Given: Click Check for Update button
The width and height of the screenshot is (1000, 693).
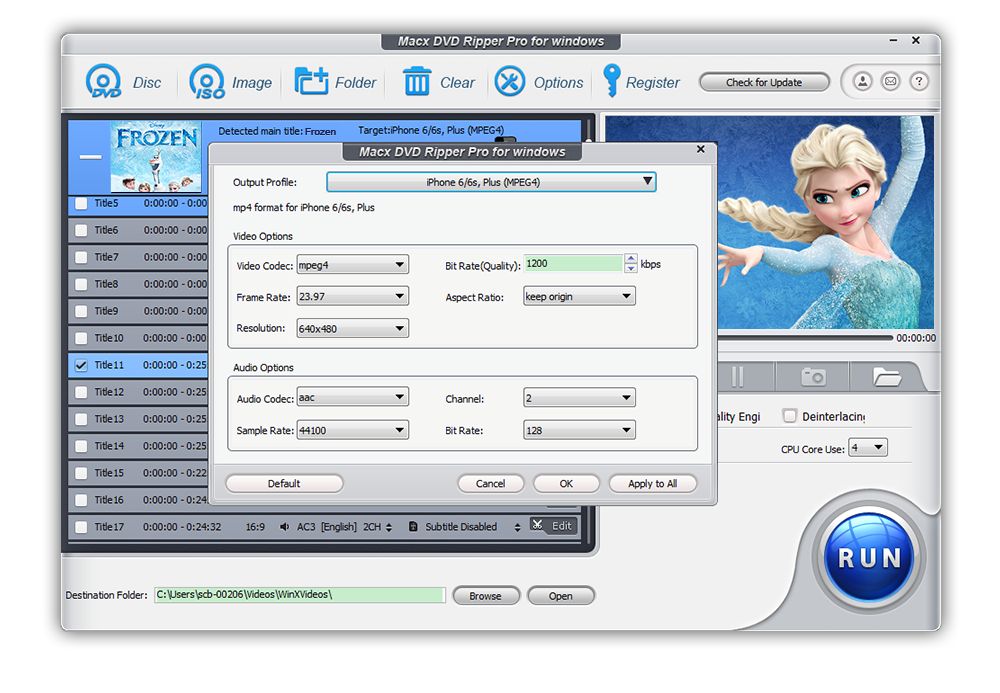Looking at the screenshot, I should pyautogui.click(x=764, y=82).
